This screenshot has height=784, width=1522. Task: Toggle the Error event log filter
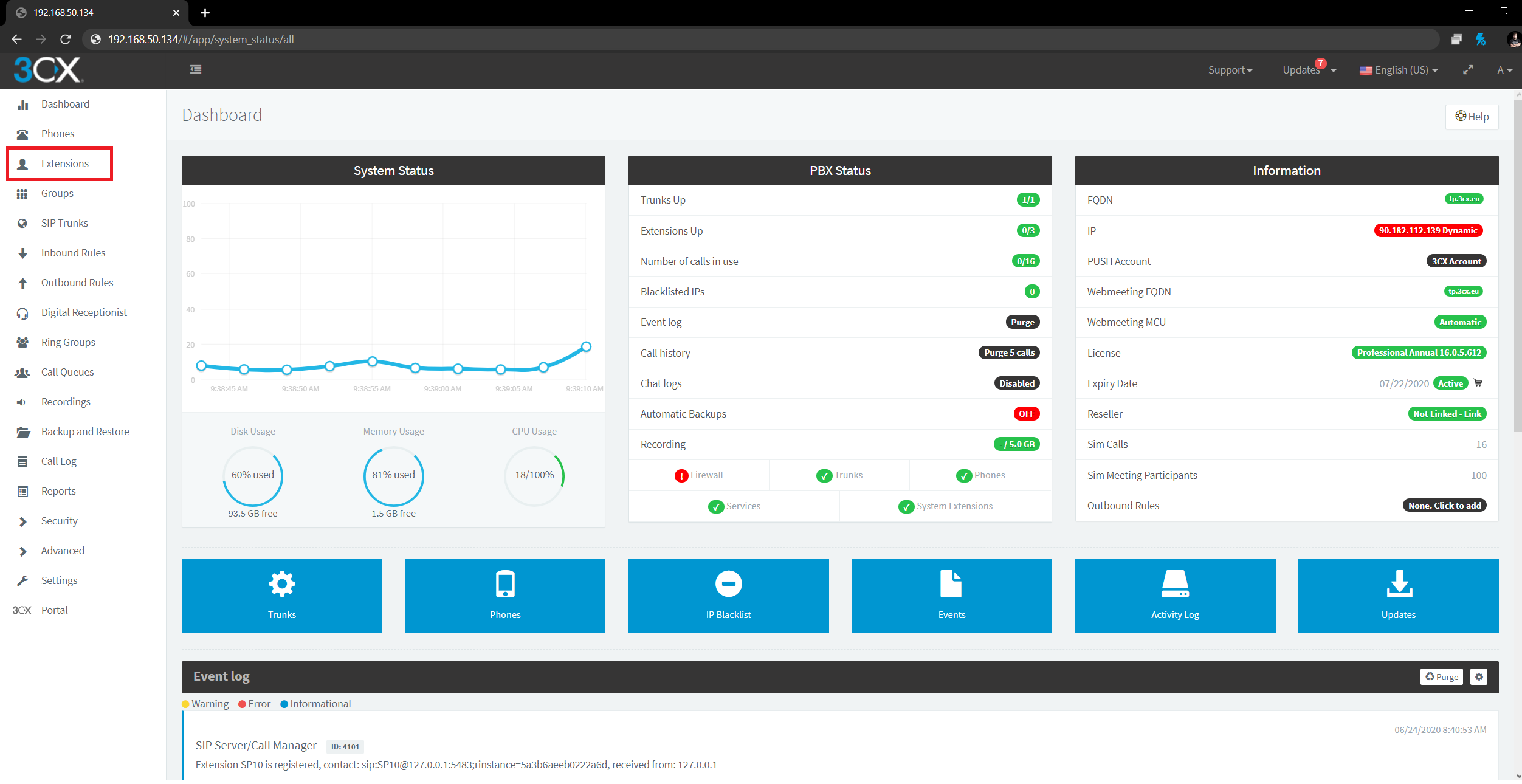[254, 704]
